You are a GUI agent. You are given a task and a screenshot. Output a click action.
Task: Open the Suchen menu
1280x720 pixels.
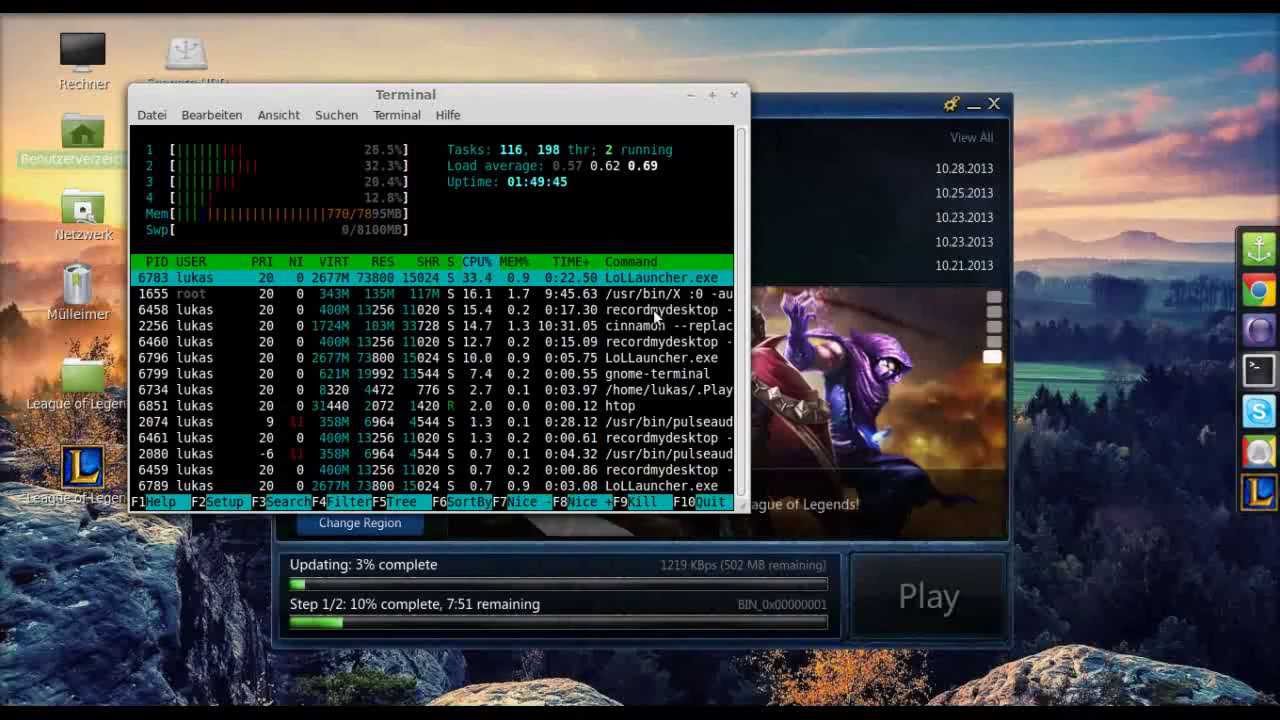(x=336, y=115)
